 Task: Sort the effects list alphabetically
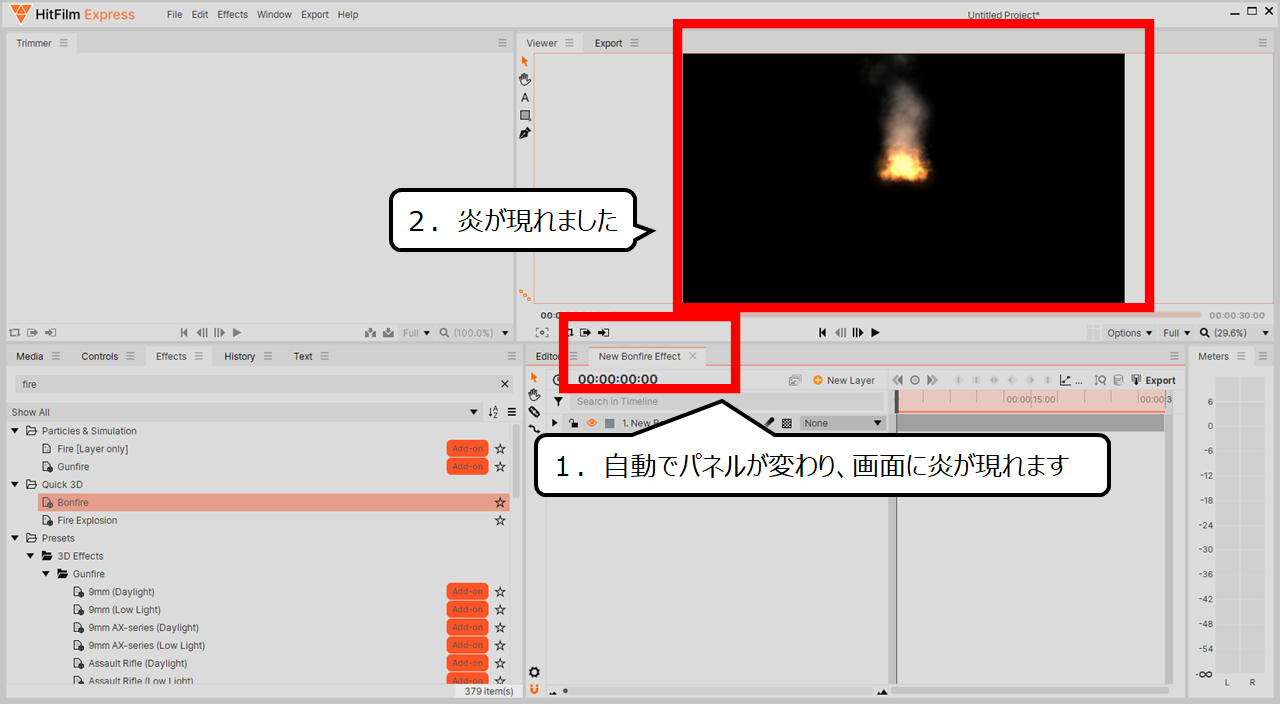pyautogui.click(x=493, y=412)
